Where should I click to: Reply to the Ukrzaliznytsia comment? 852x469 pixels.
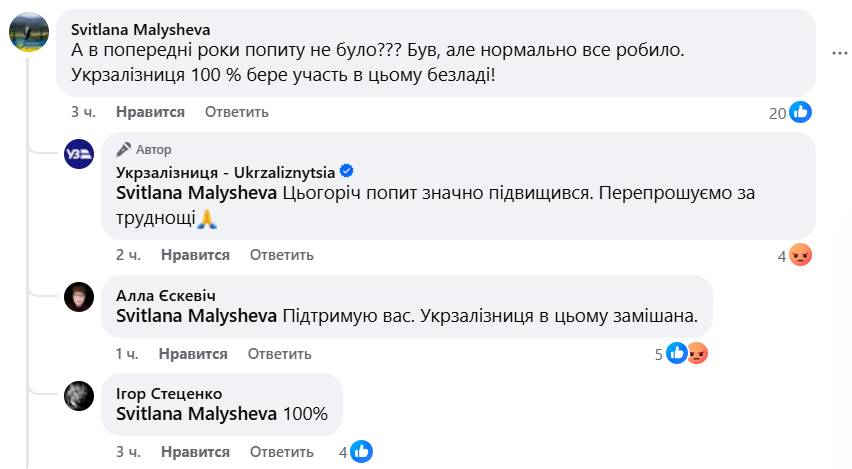pyautogui.click(x=282, y=255)
